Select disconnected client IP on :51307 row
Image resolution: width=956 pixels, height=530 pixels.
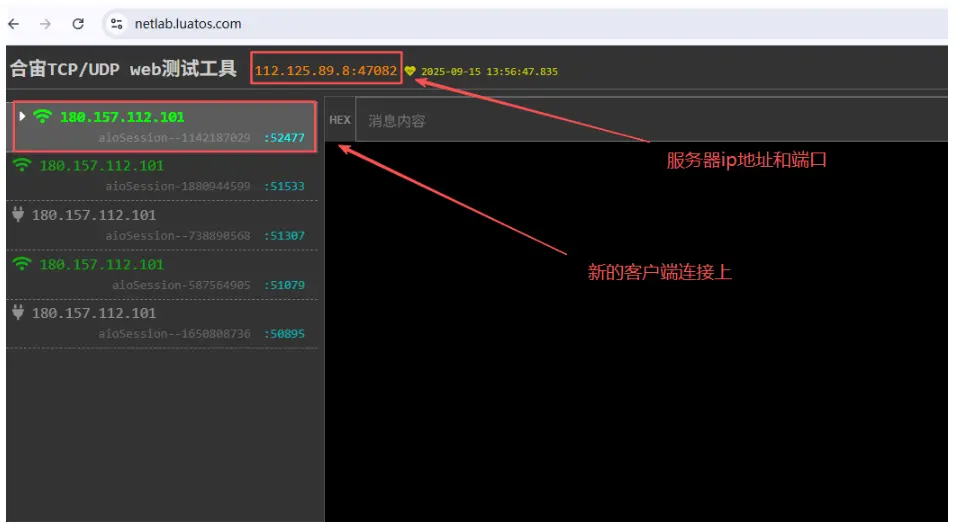(x=94, y=215)
